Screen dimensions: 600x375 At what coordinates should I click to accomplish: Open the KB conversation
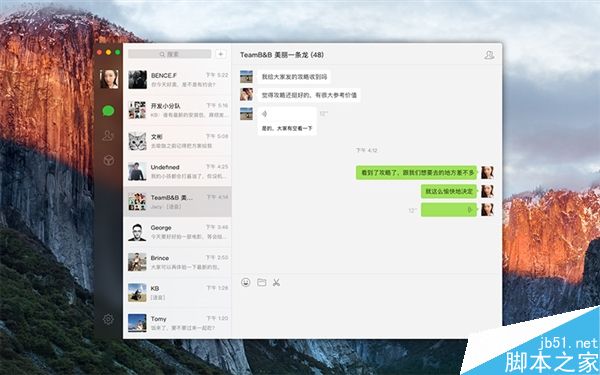click(178, 293)
